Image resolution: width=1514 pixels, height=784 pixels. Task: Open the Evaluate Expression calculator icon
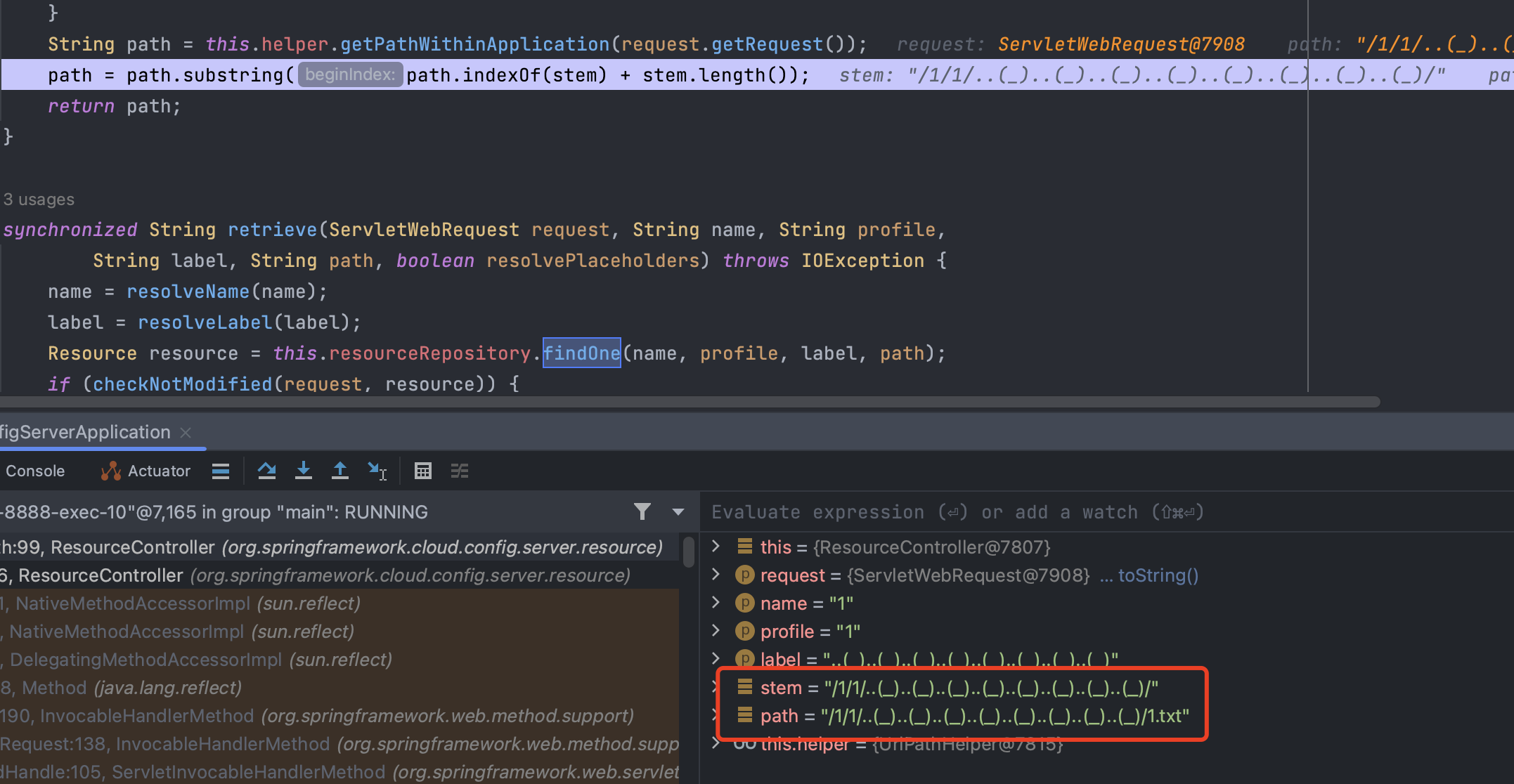tap(423, 471)
